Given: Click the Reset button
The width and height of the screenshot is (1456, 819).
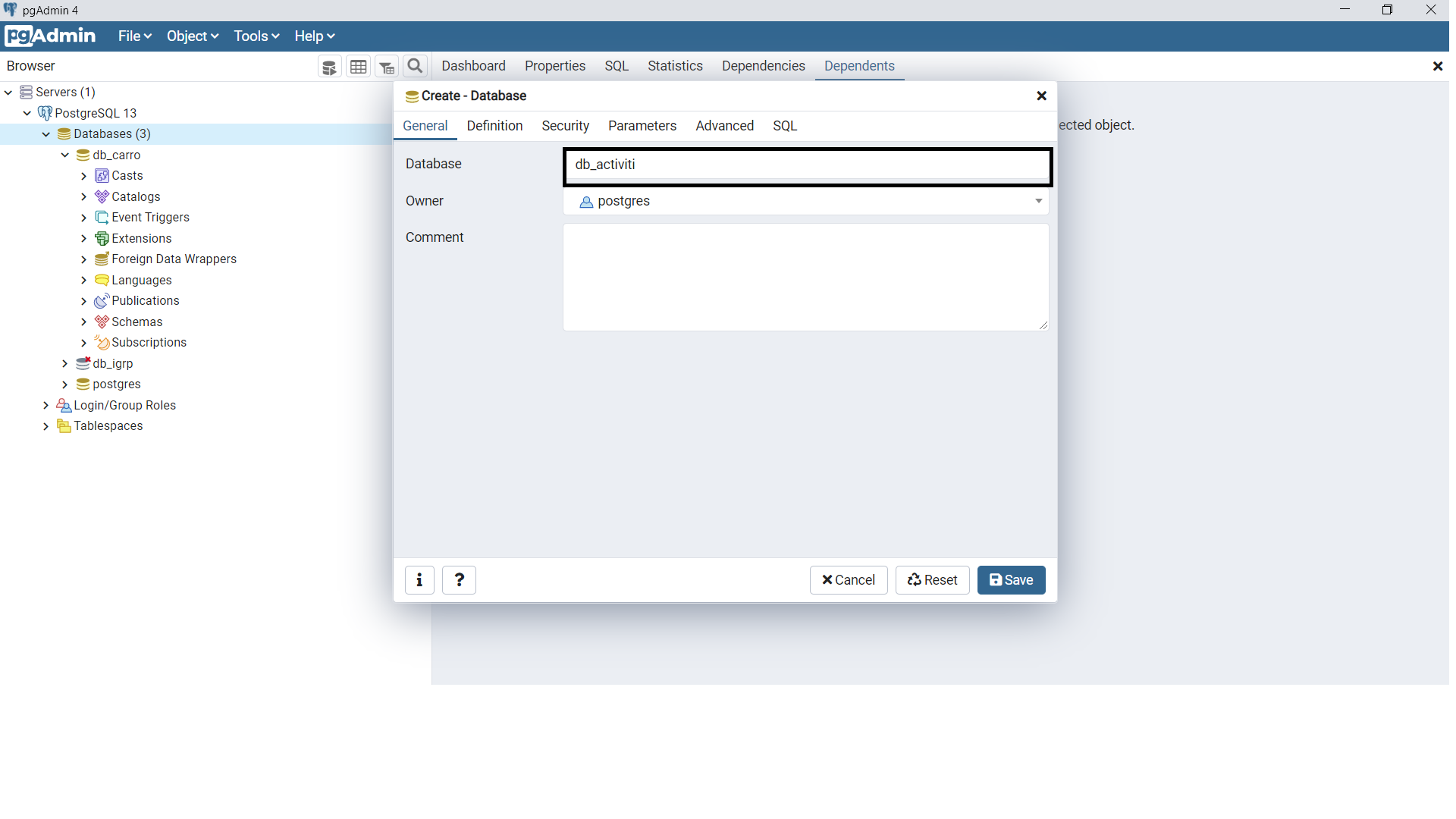Looking at the screenshot, I should click(932, 580).
